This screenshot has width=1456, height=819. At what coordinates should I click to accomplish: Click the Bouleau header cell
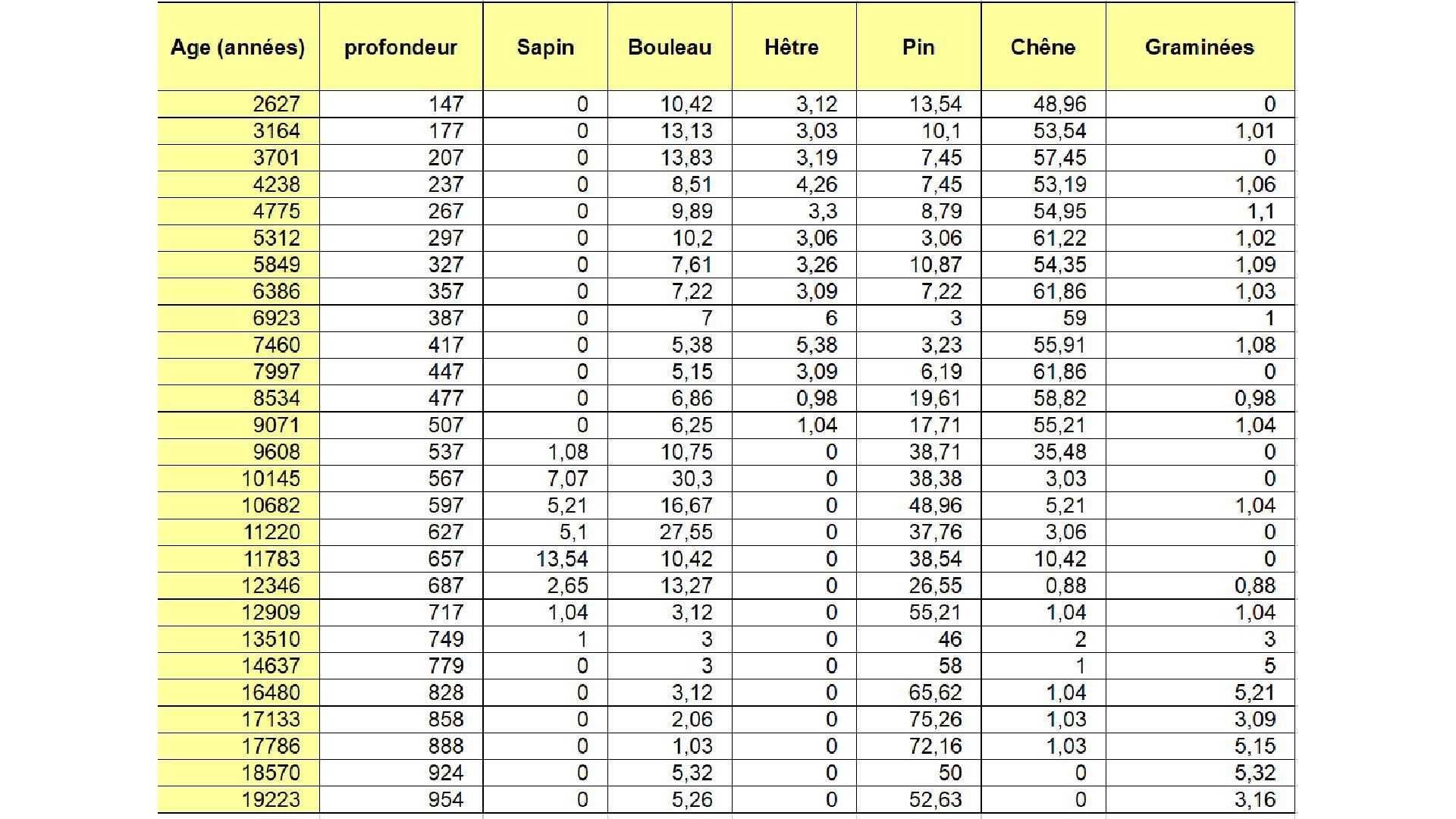670,47
